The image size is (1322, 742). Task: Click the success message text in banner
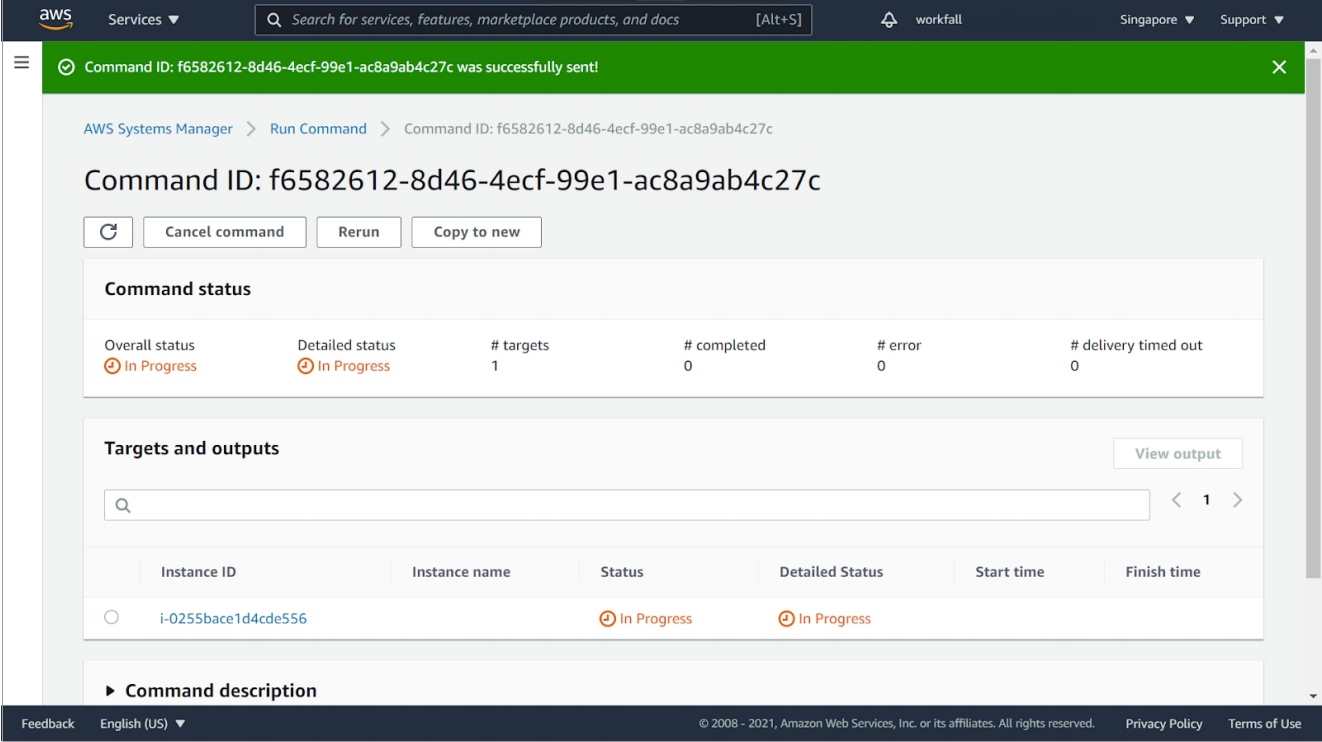[x=342, y=67]
